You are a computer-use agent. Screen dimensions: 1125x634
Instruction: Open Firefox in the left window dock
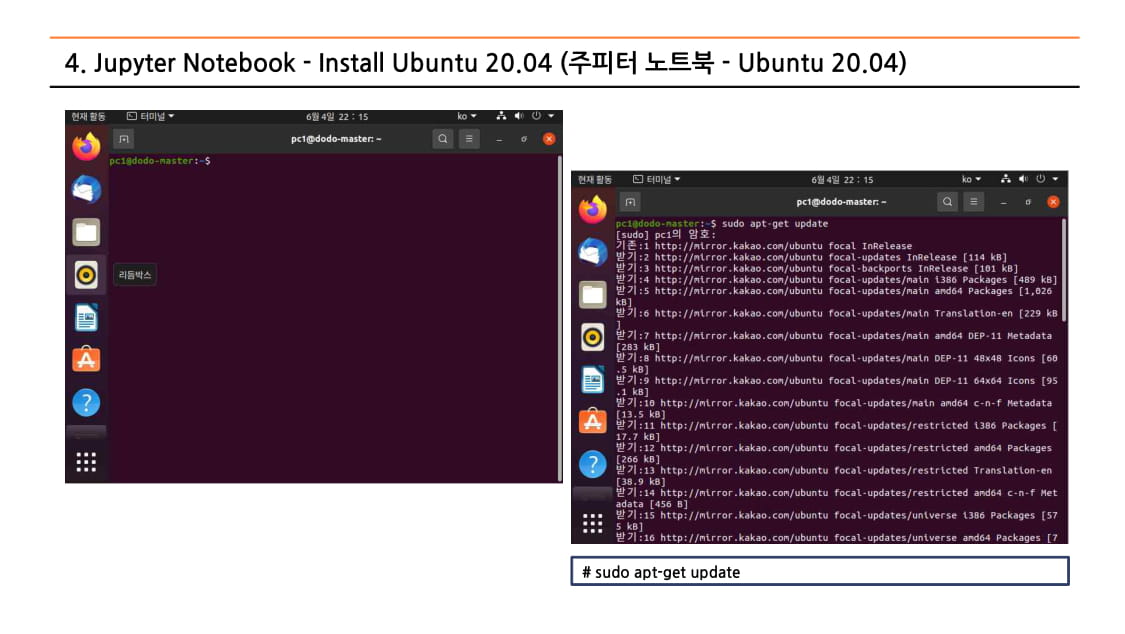click(86, 146)
